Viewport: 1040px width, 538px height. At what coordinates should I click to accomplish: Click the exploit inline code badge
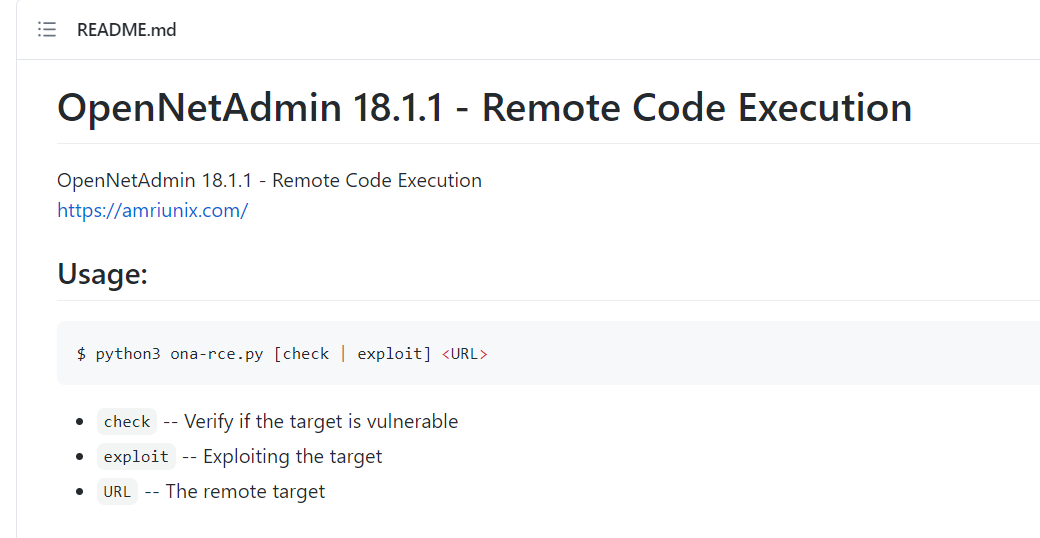click(136, 456)
